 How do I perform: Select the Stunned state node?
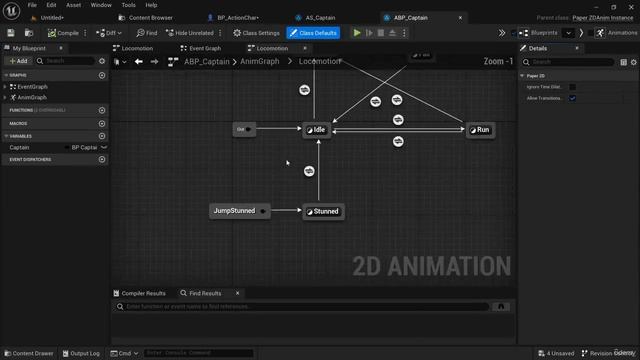tap(323, 211)
